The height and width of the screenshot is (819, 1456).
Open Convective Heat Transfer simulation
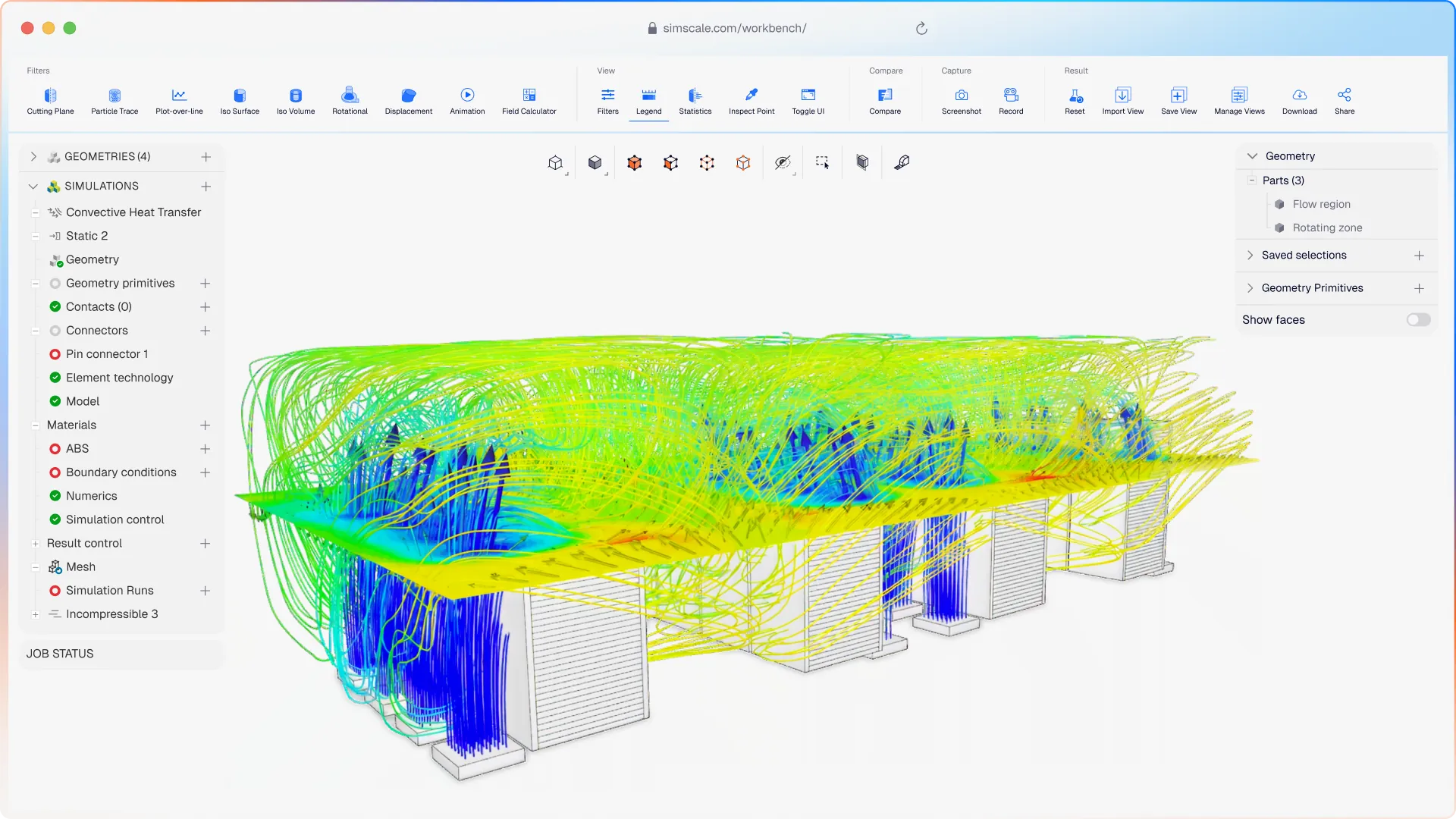click(133, 212)
